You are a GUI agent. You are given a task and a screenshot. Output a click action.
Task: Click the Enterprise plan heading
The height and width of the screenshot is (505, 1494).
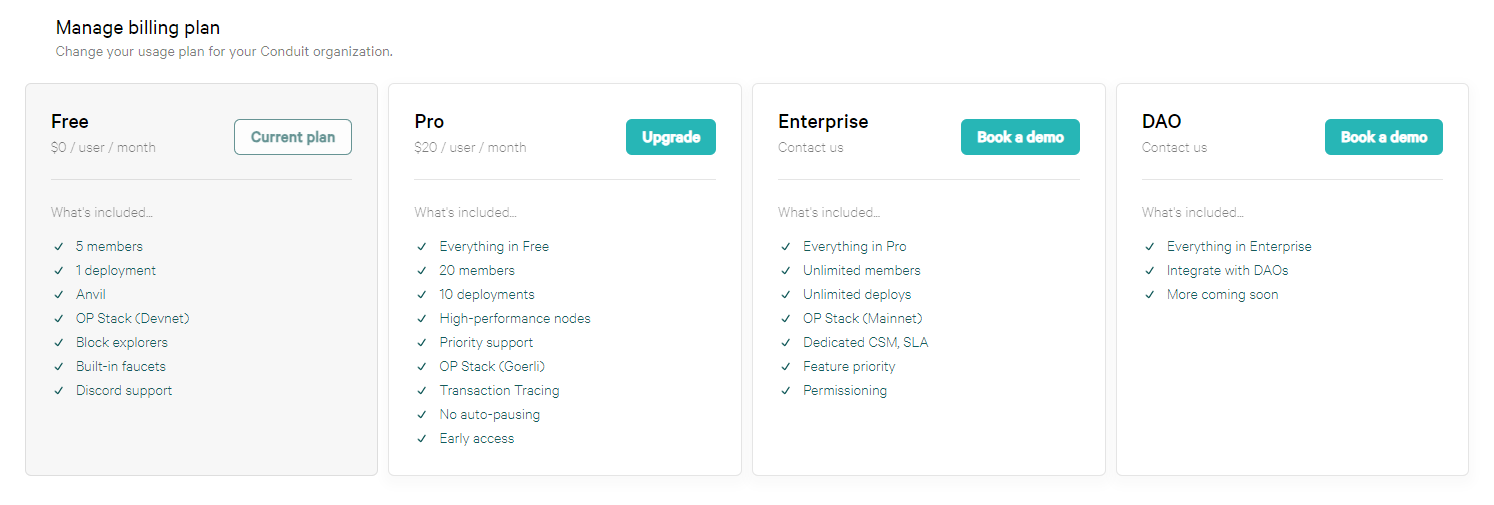pyautogui.click(x=823, y=122)
